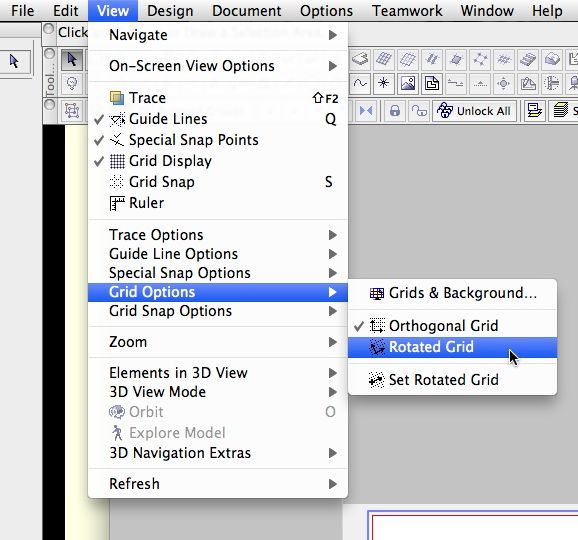Expand Special Snap Options submenu
Screen dimensions: 578x540
point(218,273)
